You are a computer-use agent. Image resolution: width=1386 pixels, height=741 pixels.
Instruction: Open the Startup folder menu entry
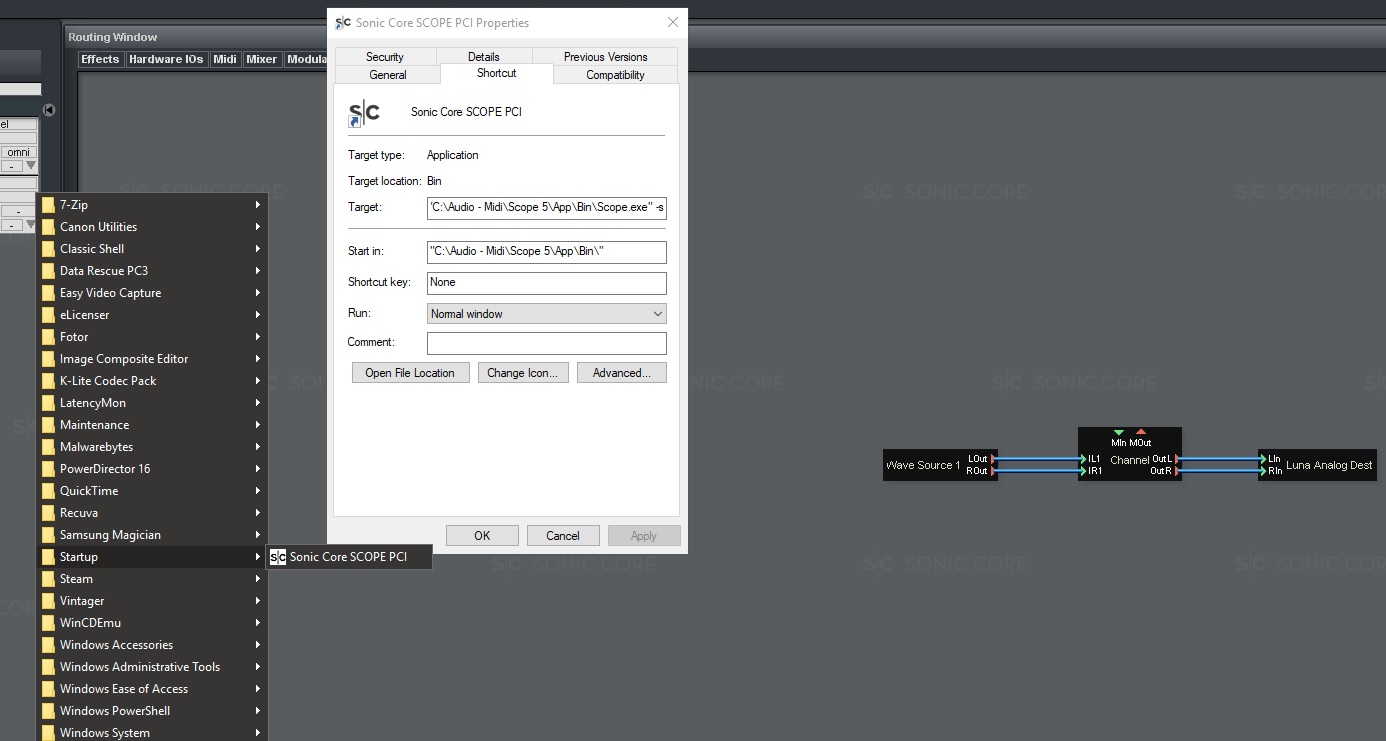pyautogui.click(x=151, y=557)
